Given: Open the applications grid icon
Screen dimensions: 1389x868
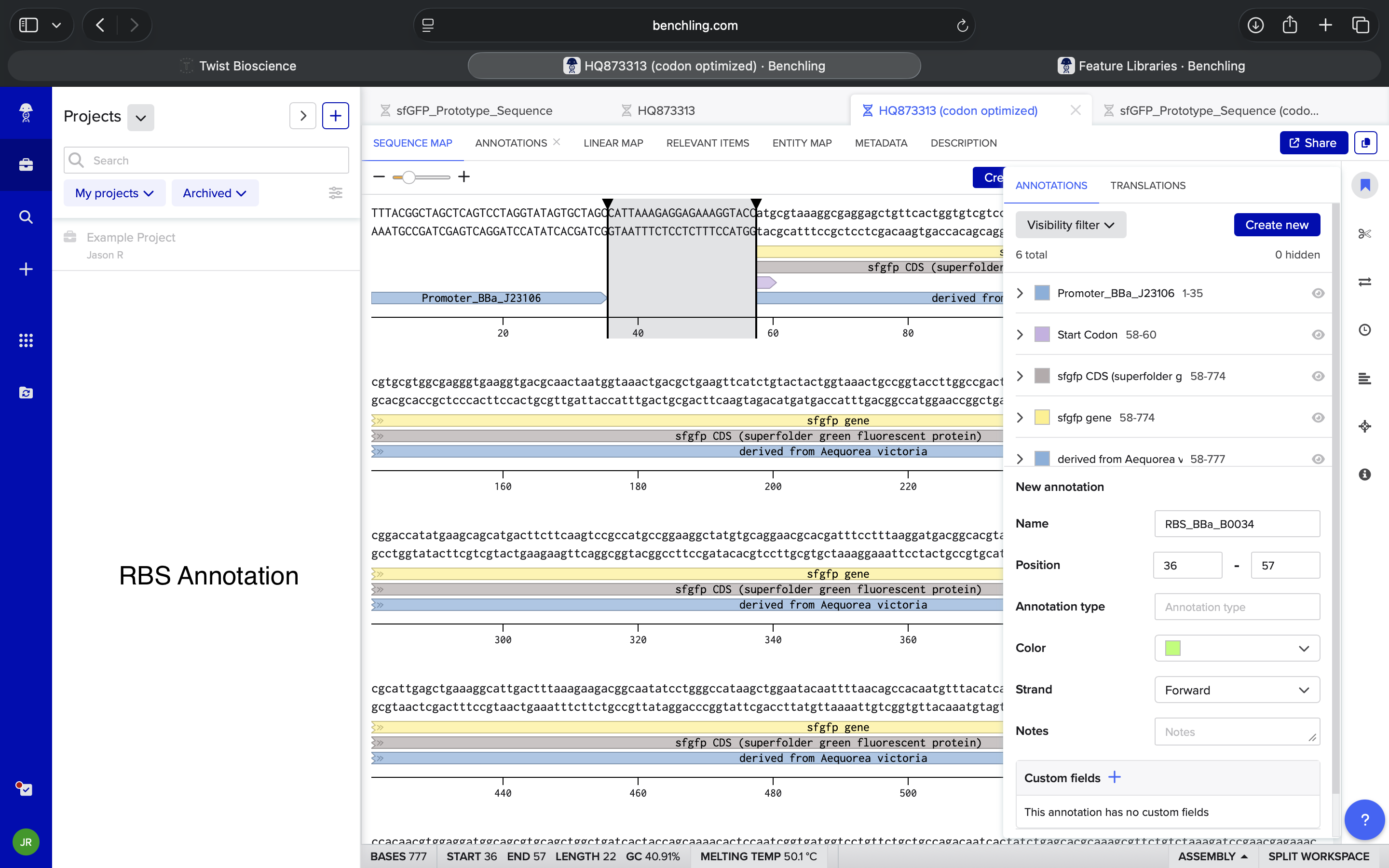Looking at the screenshot, I should (26, 340).
